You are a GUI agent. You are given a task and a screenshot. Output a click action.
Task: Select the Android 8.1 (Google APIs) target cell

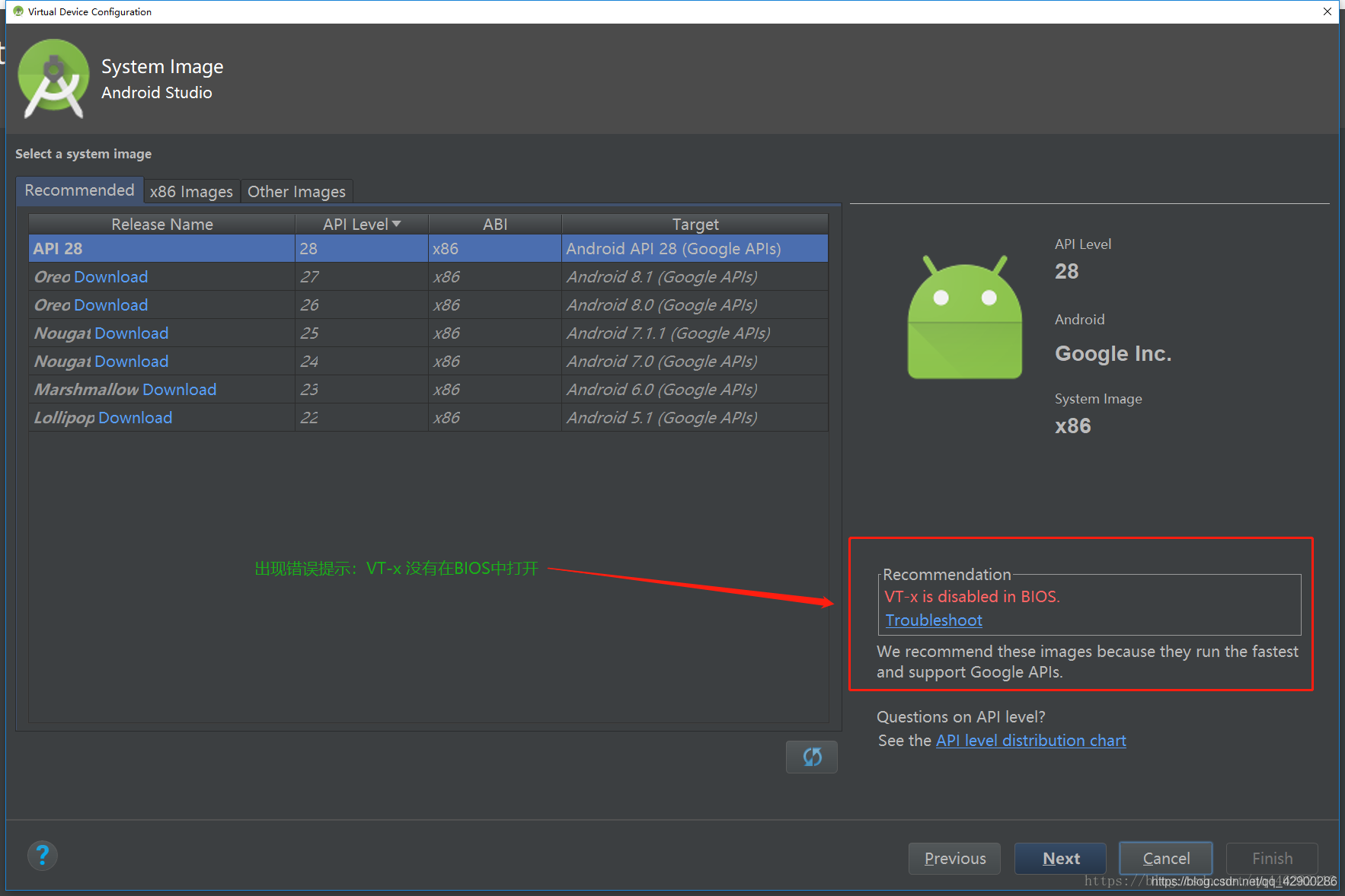[x=695, y=277]
